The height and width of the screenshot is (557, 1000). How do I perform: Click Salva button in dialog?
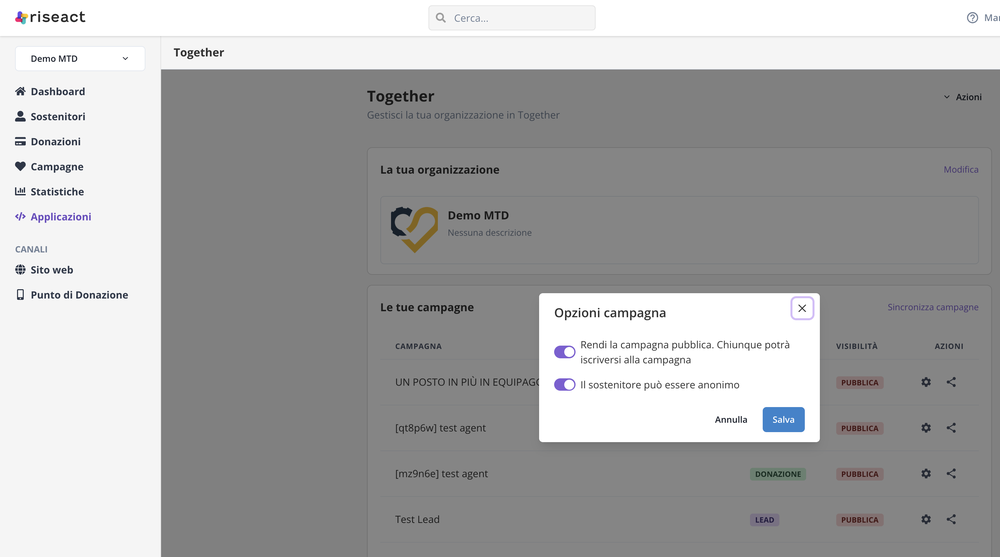tap(783, 419)
